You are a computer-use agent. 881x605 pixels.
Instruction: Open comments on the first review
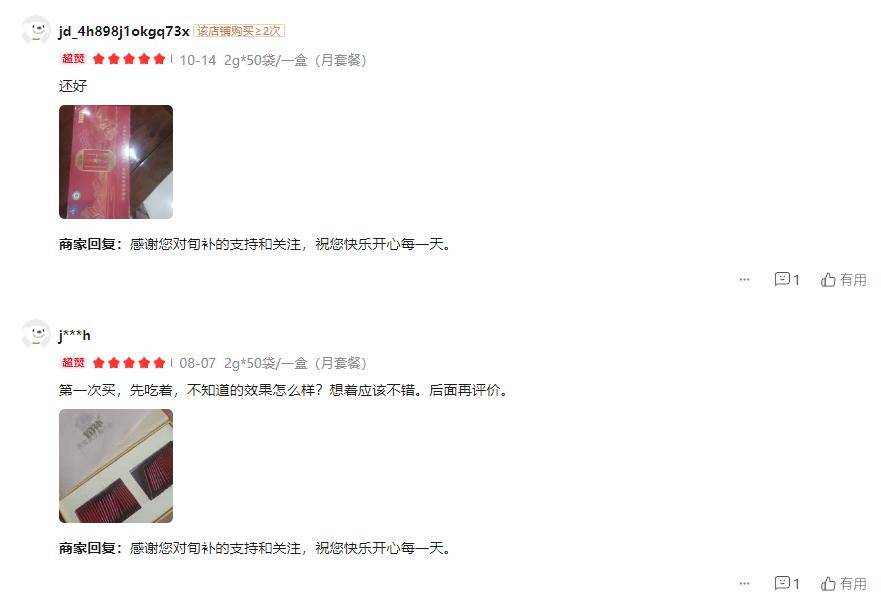[787, 279]
